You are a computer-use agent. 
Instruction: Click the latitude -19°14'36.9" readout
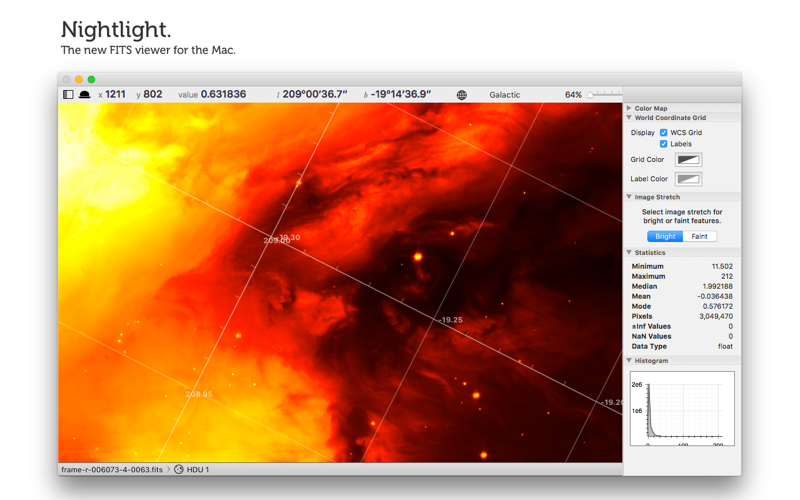click(401, 94)
